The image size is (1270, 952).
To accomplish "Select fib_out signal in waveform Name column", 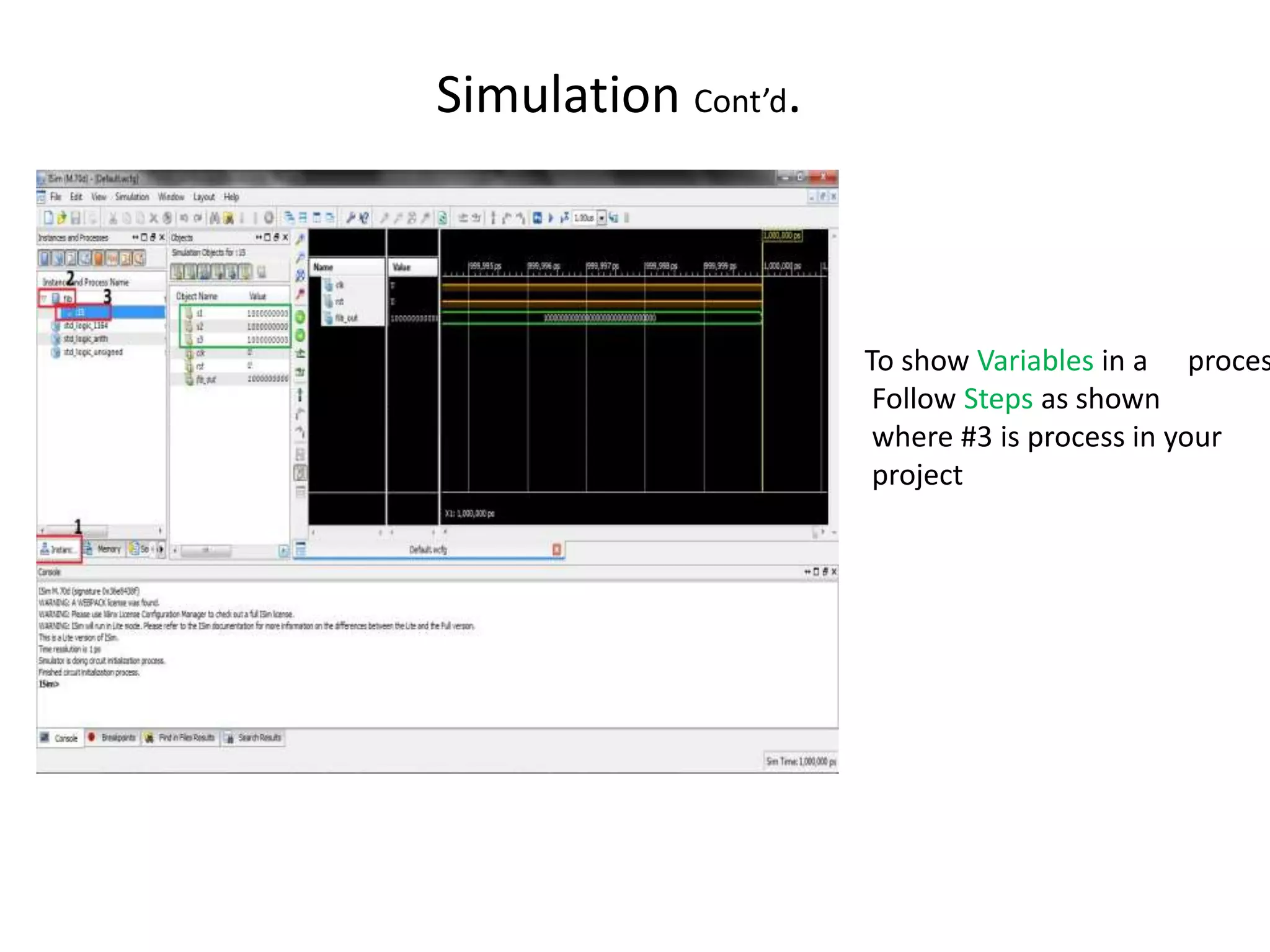I will pyautogui.click(x=346, y=319).
